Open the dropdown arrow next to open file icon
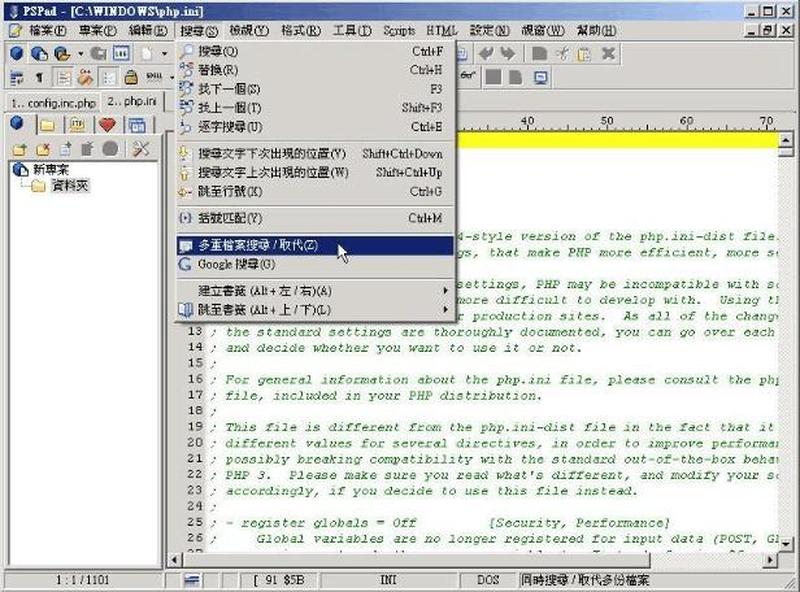Screen dimensions: 800x592 click(80, 53)
